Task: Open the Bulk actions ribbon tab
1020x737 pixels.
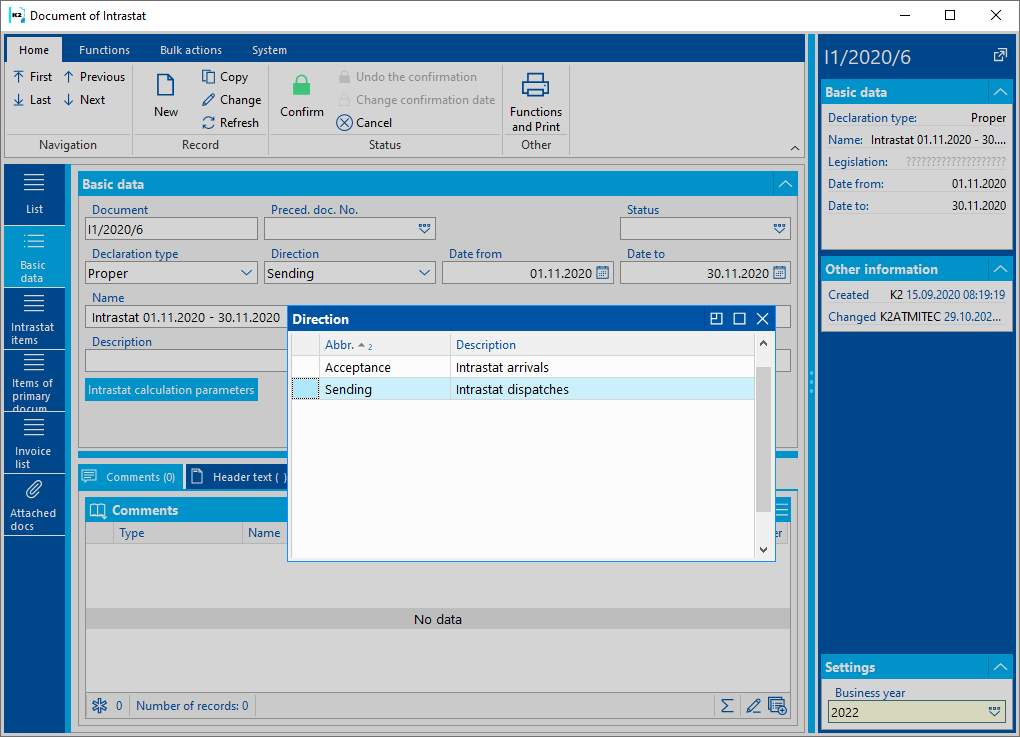Action: 191,50
